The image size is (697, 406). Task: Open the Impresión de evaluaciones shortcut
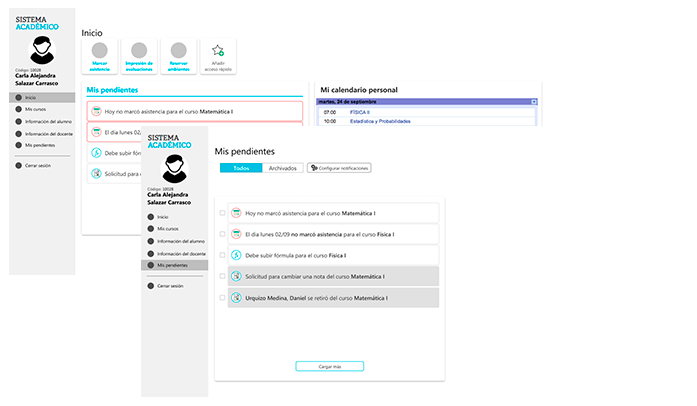click(x=139, y=51)
